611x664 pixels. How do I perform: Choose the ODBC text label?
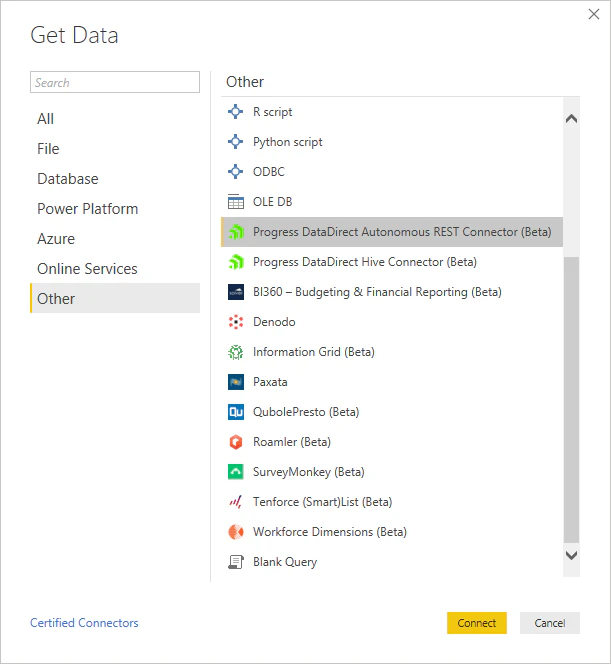[x=269, y=172]
